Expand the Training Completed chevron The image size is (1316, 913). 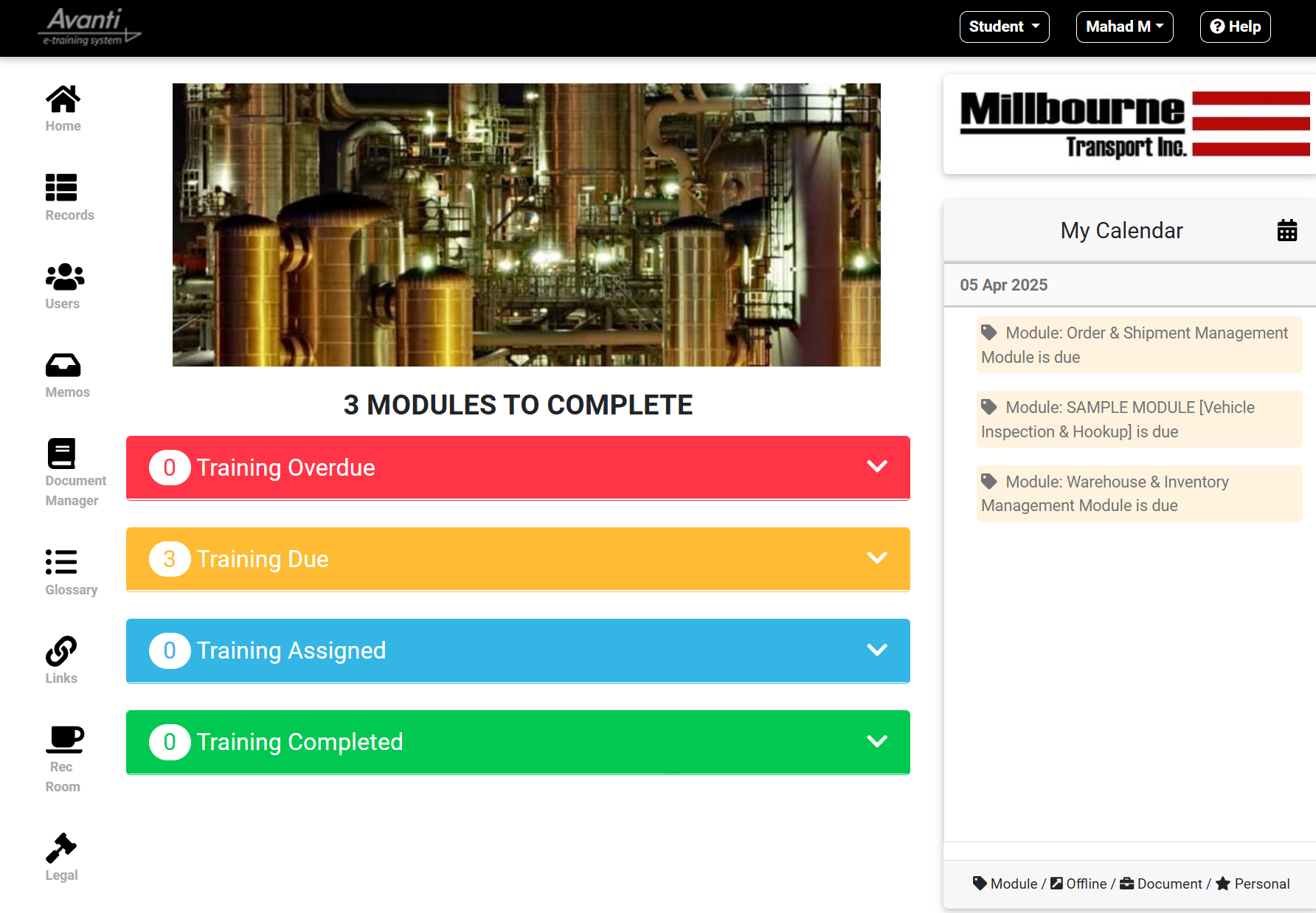(x=877, y=741)
